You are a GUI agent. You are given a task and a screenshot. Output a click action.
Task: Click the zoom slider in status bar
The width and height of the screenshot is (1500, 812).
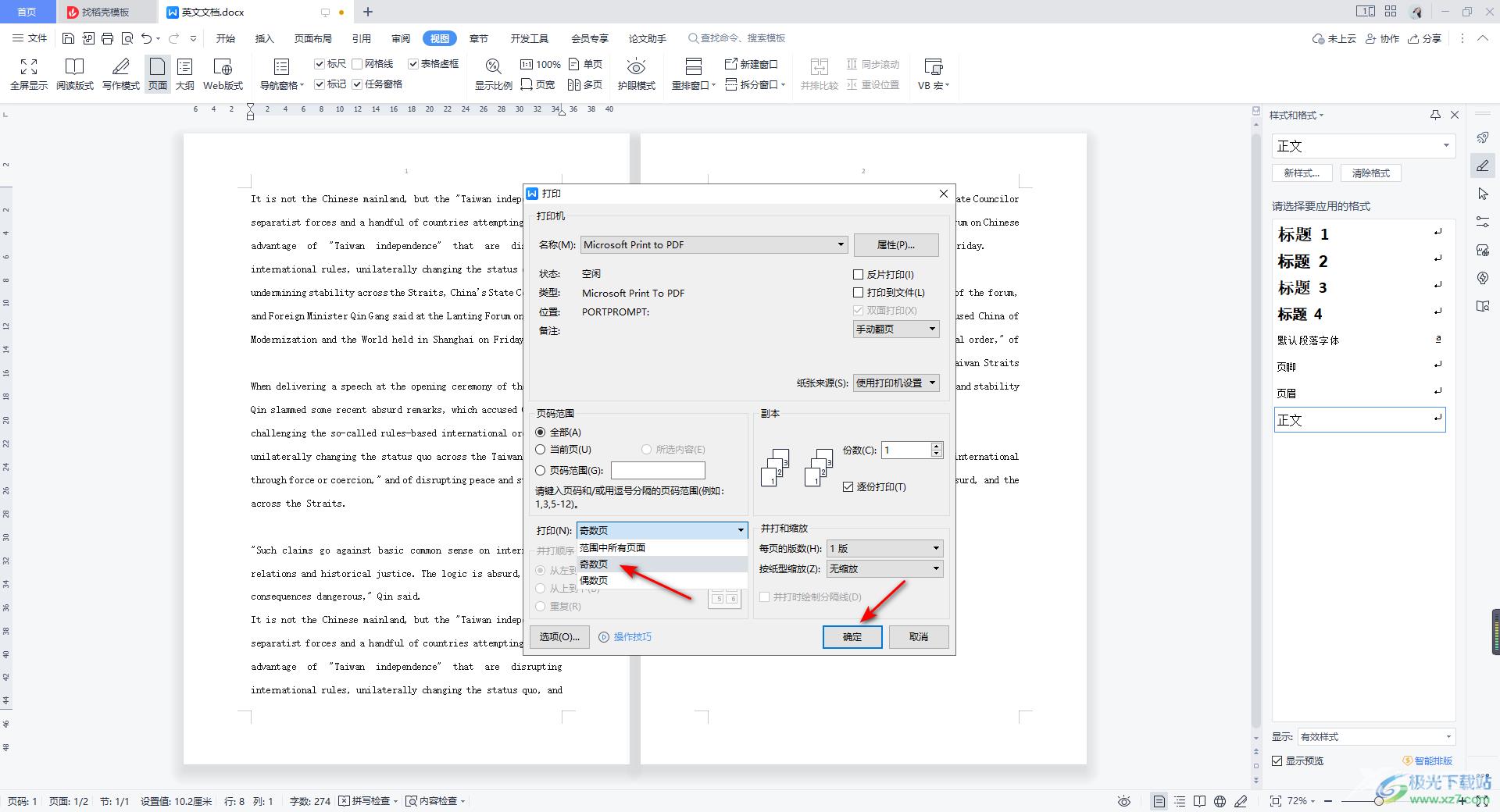pos(1379,801)
